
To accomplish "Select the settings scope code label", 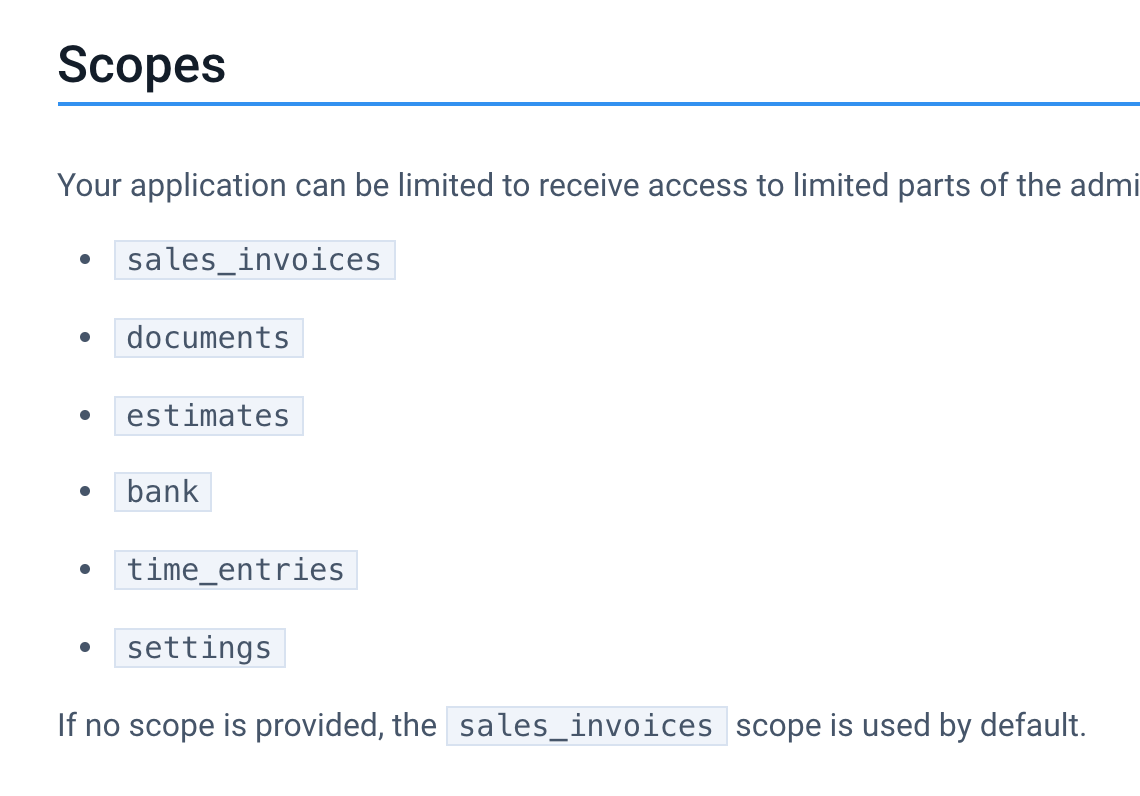I will [200, 648].
